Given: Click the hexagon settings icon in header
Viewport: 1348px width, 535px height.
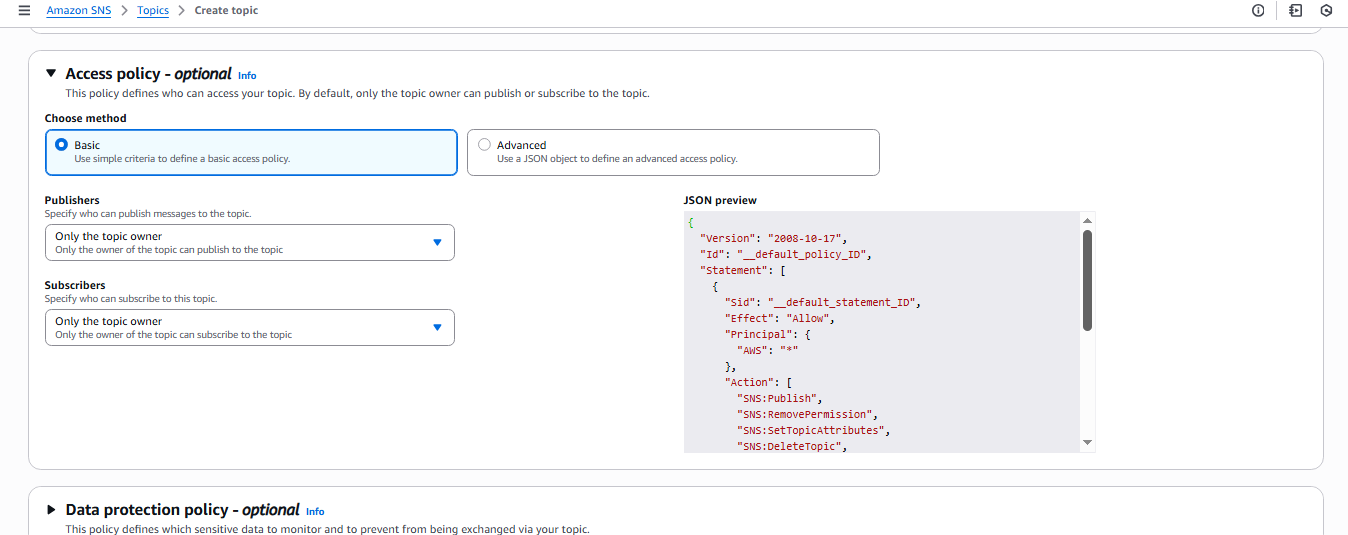Looking at the screenshot, I should [x=1327, y=10].
